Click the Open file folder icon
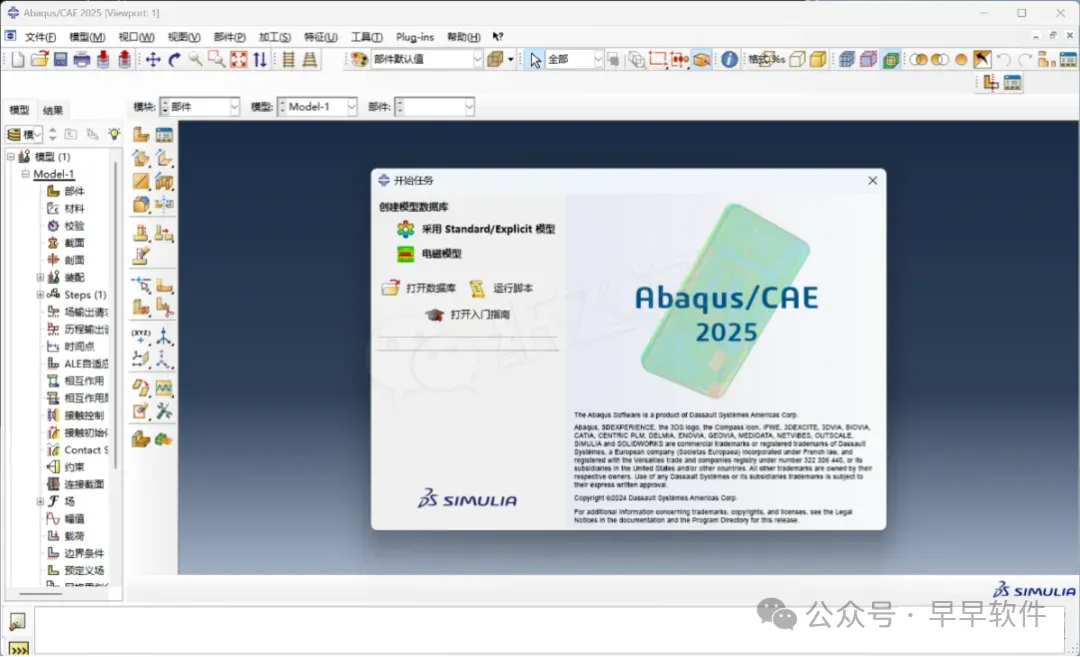Viewport: 1080px width, 657px height. [x=39, y=60]
